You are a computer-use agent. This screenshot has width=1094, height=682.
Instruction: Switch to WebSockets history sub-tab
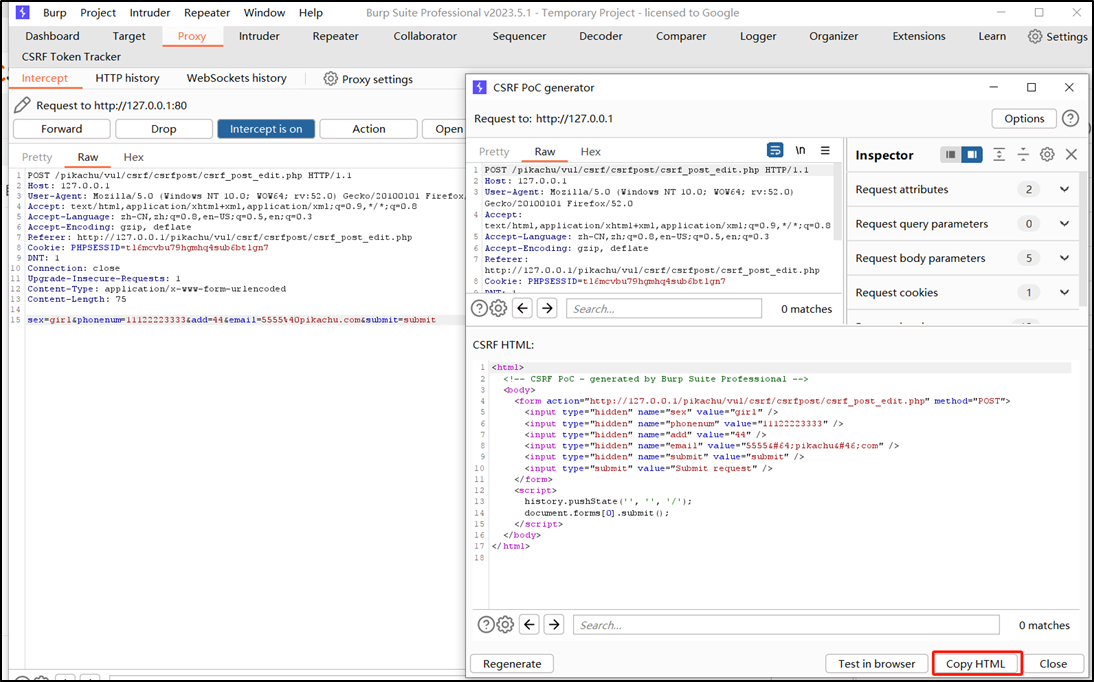click(x=237, y=78)
